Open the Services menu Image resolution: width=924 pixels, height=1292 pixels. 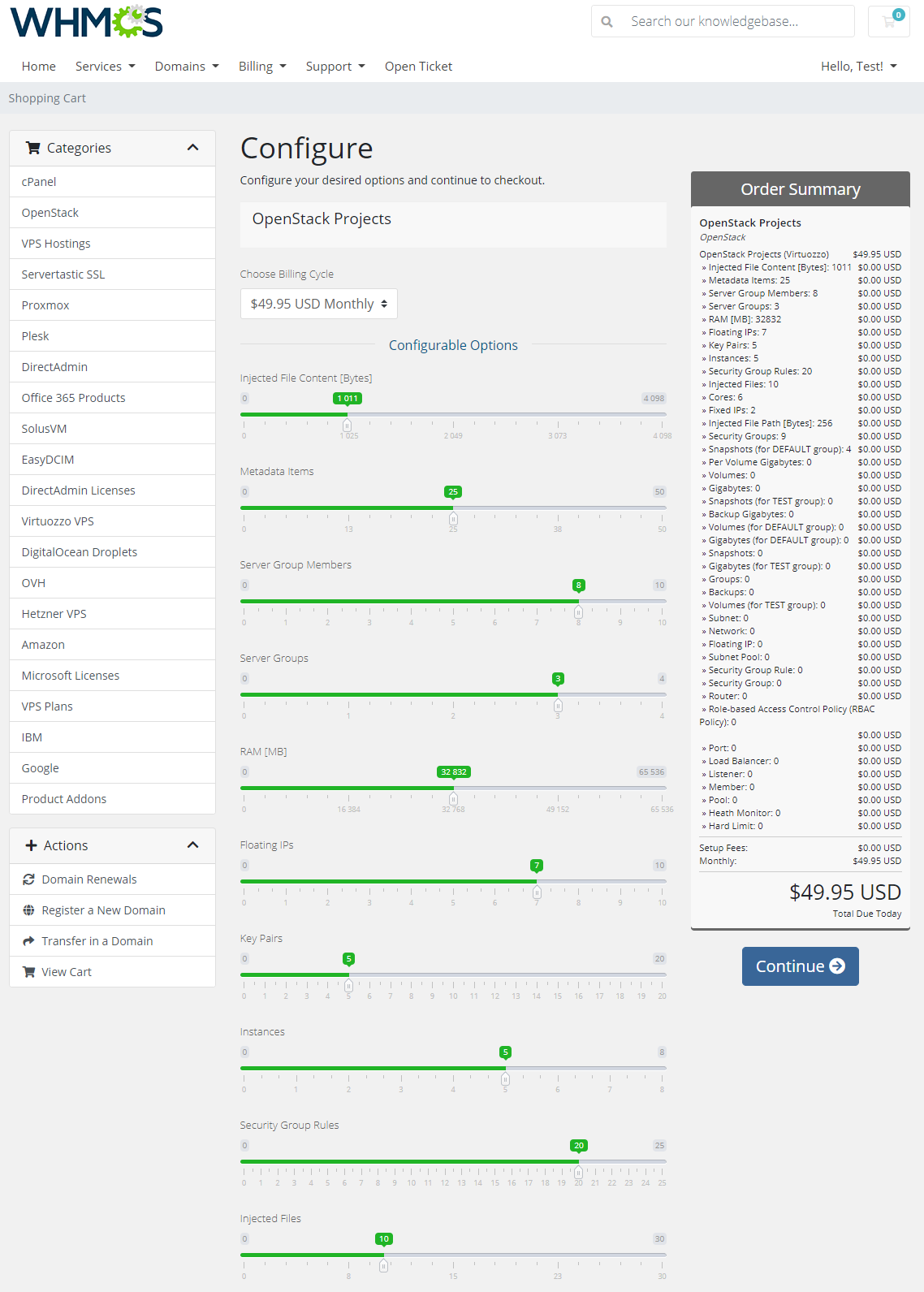click(x=105, y=67)
